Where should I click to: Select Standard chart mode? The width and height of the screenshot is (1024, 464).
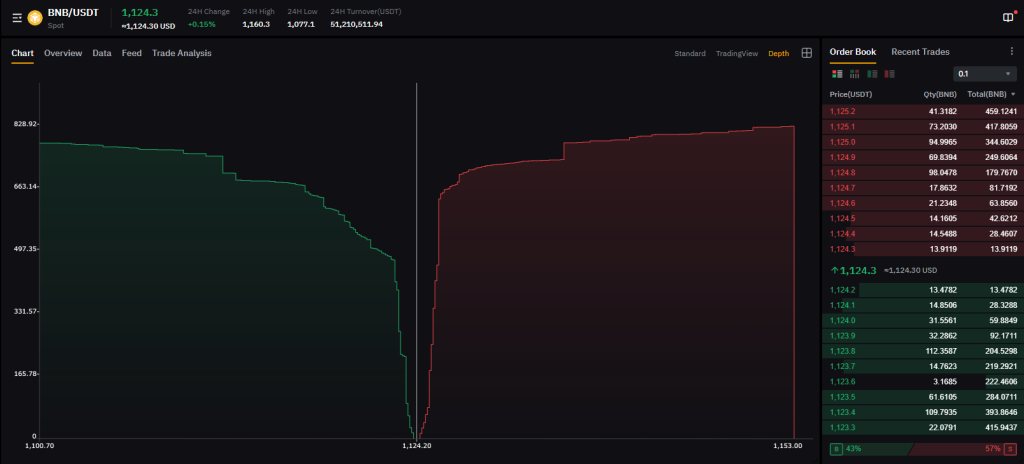point(690,54)
